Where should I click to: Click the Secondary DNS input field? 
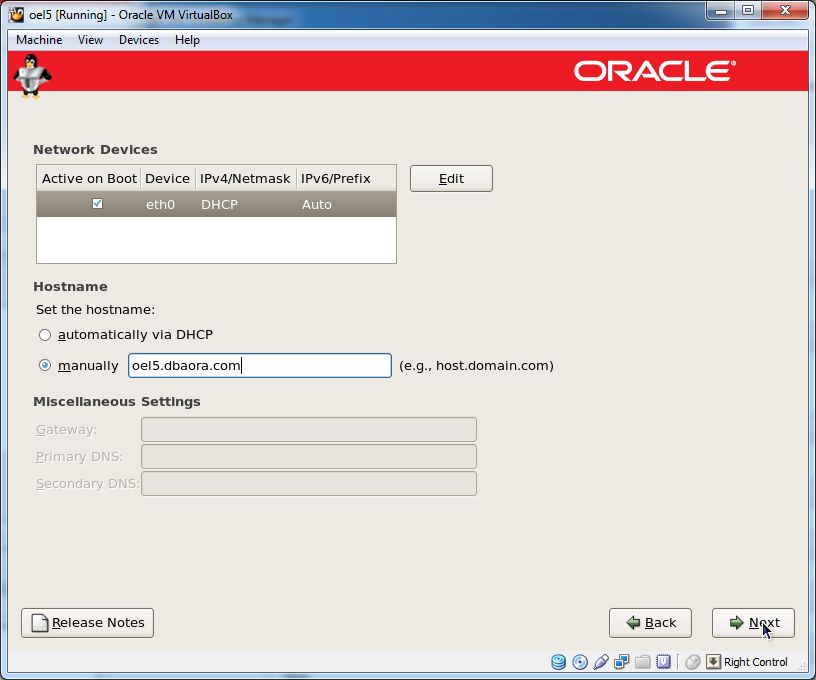point(309,484)
